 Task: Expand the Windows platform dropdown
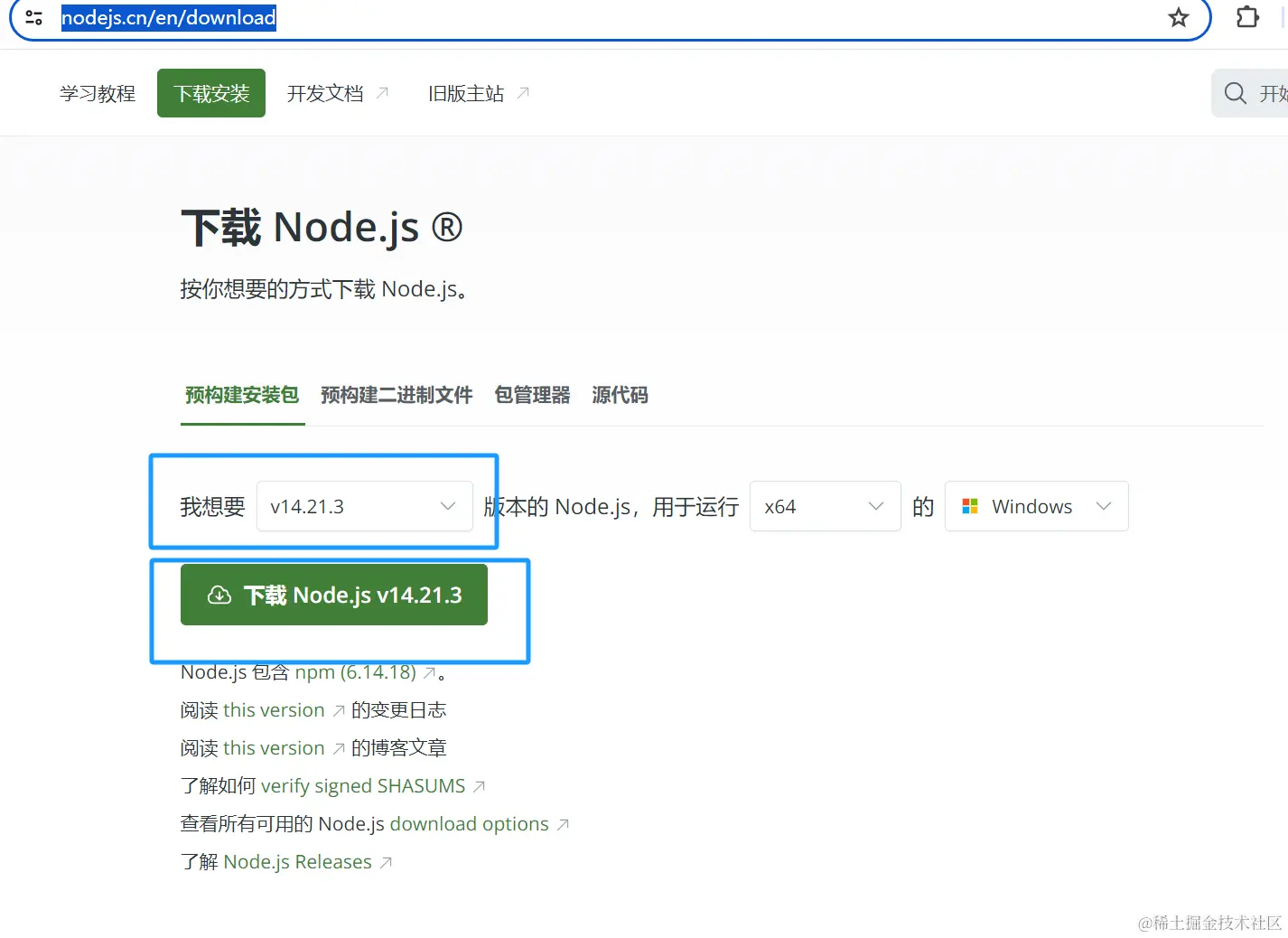pos(1037,506)
